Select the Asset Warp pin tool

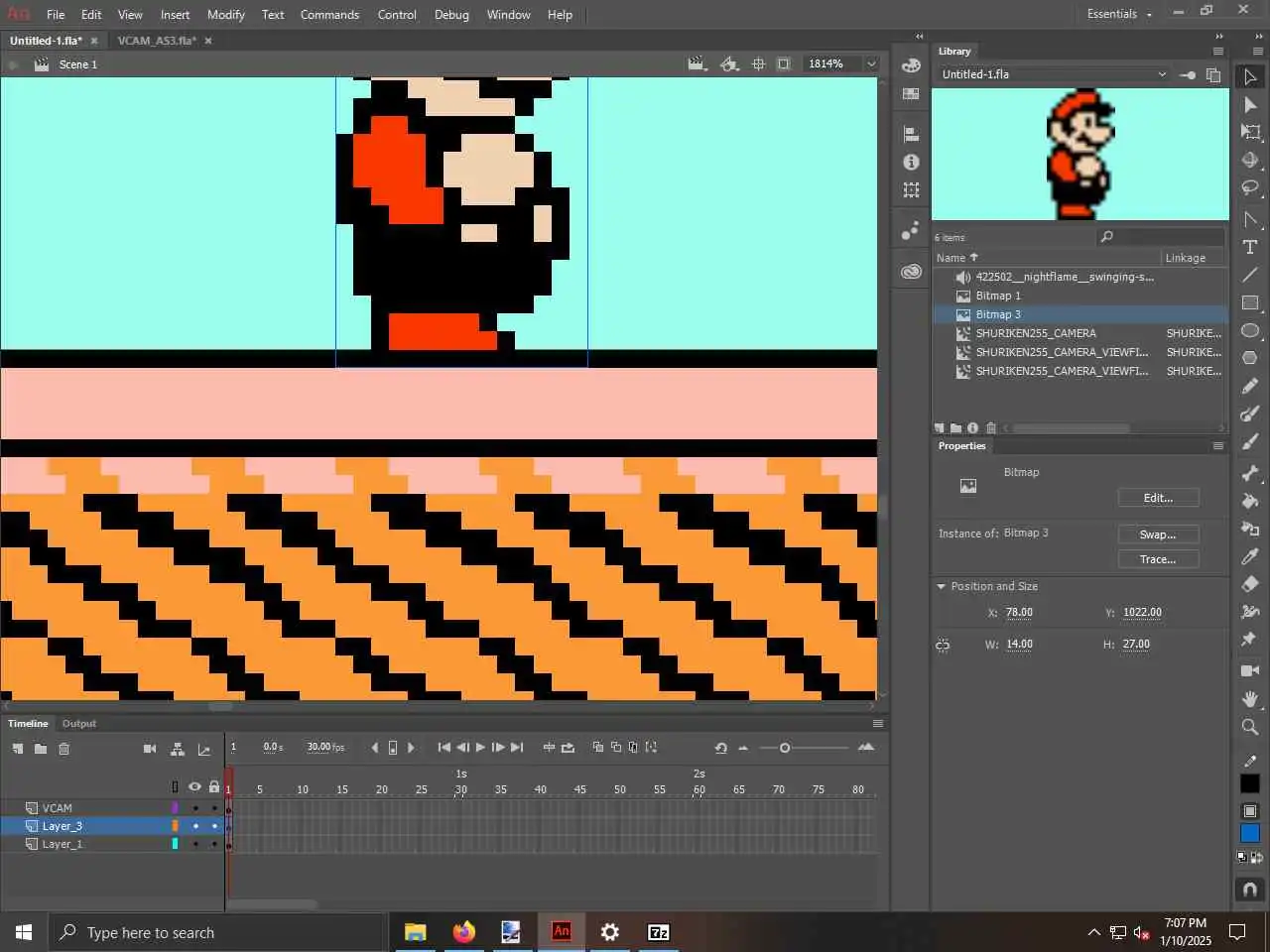(1250, 640)
